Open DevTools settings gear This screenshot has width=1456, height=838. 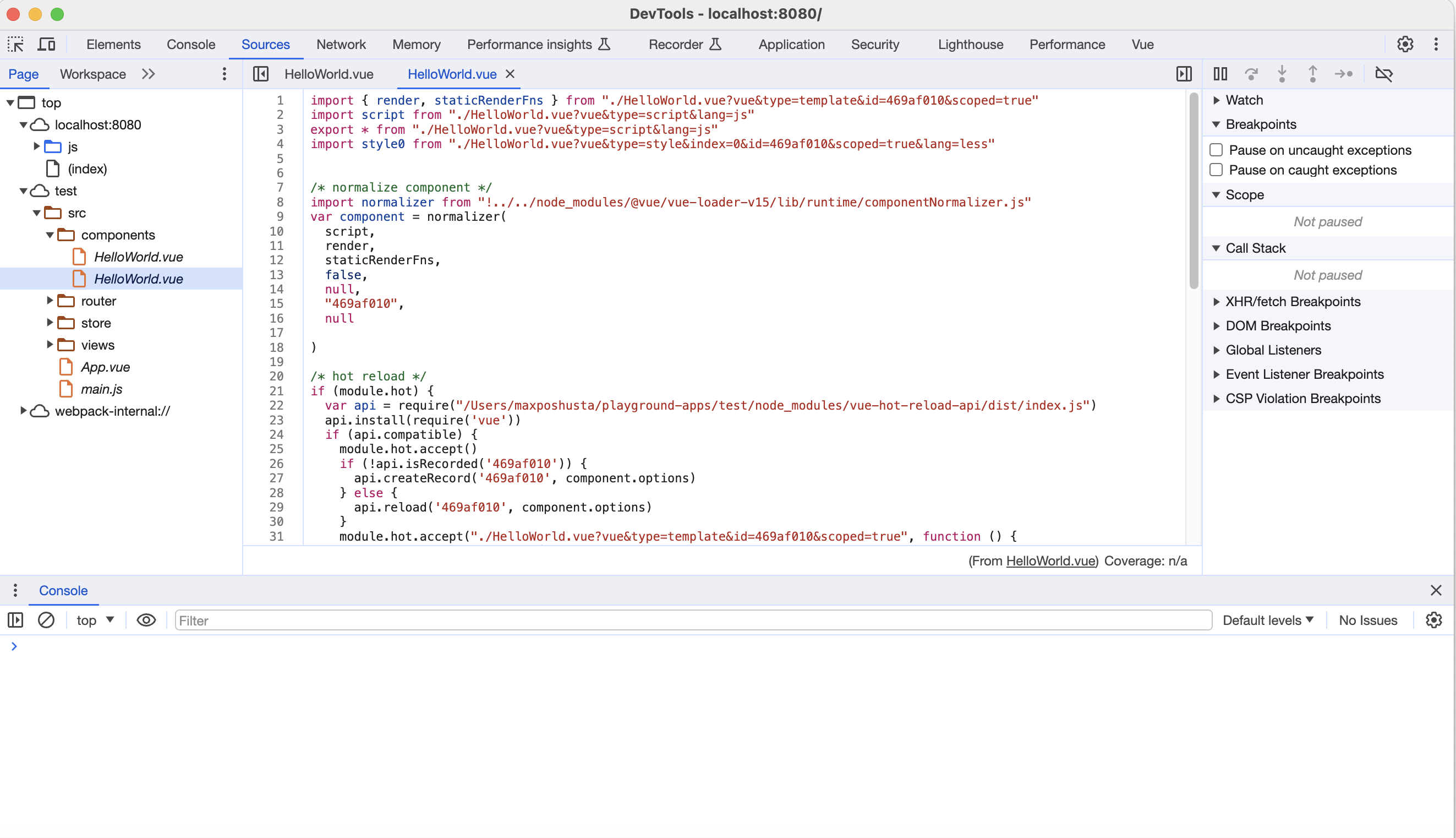1405,44
